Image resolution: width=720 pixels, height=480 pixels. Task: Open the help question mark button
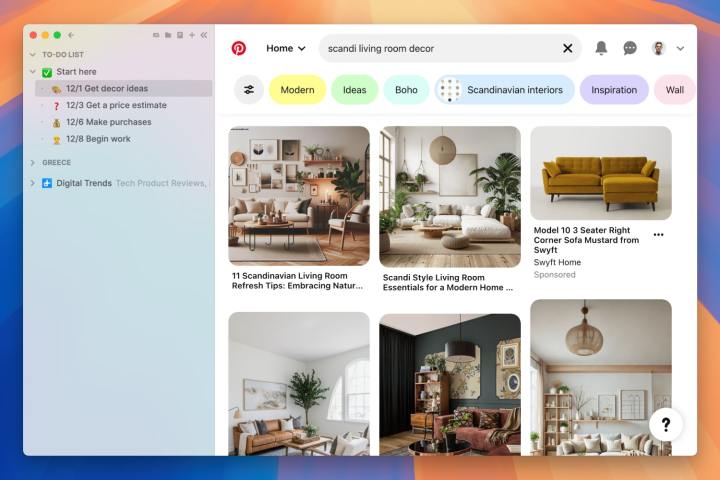[x=666, y=424]
